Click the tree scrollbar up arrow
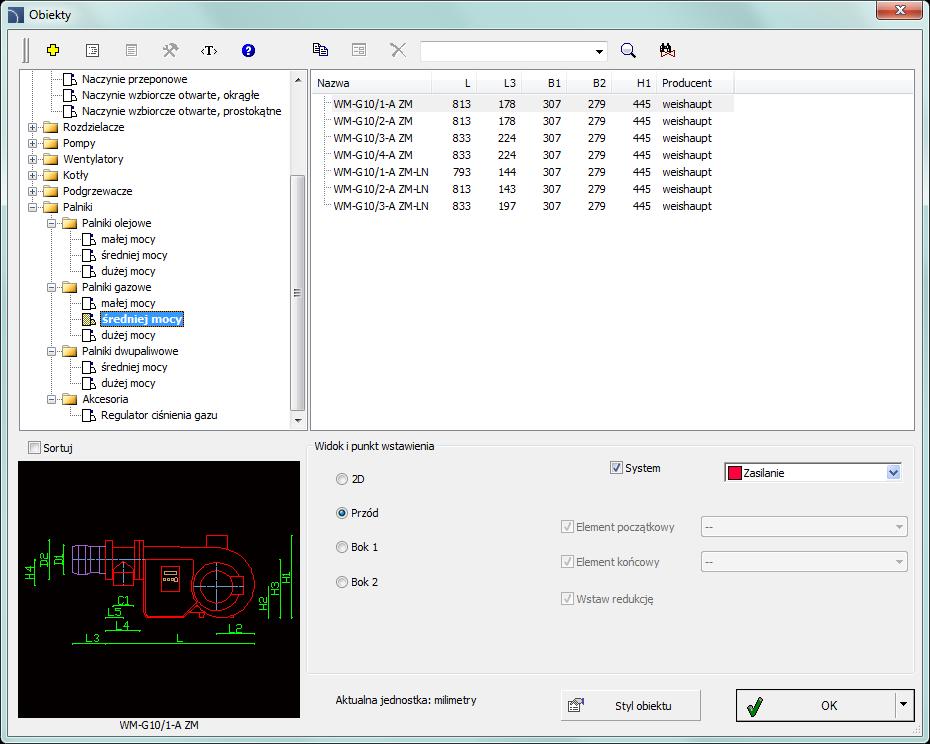 tap(298, 80)
